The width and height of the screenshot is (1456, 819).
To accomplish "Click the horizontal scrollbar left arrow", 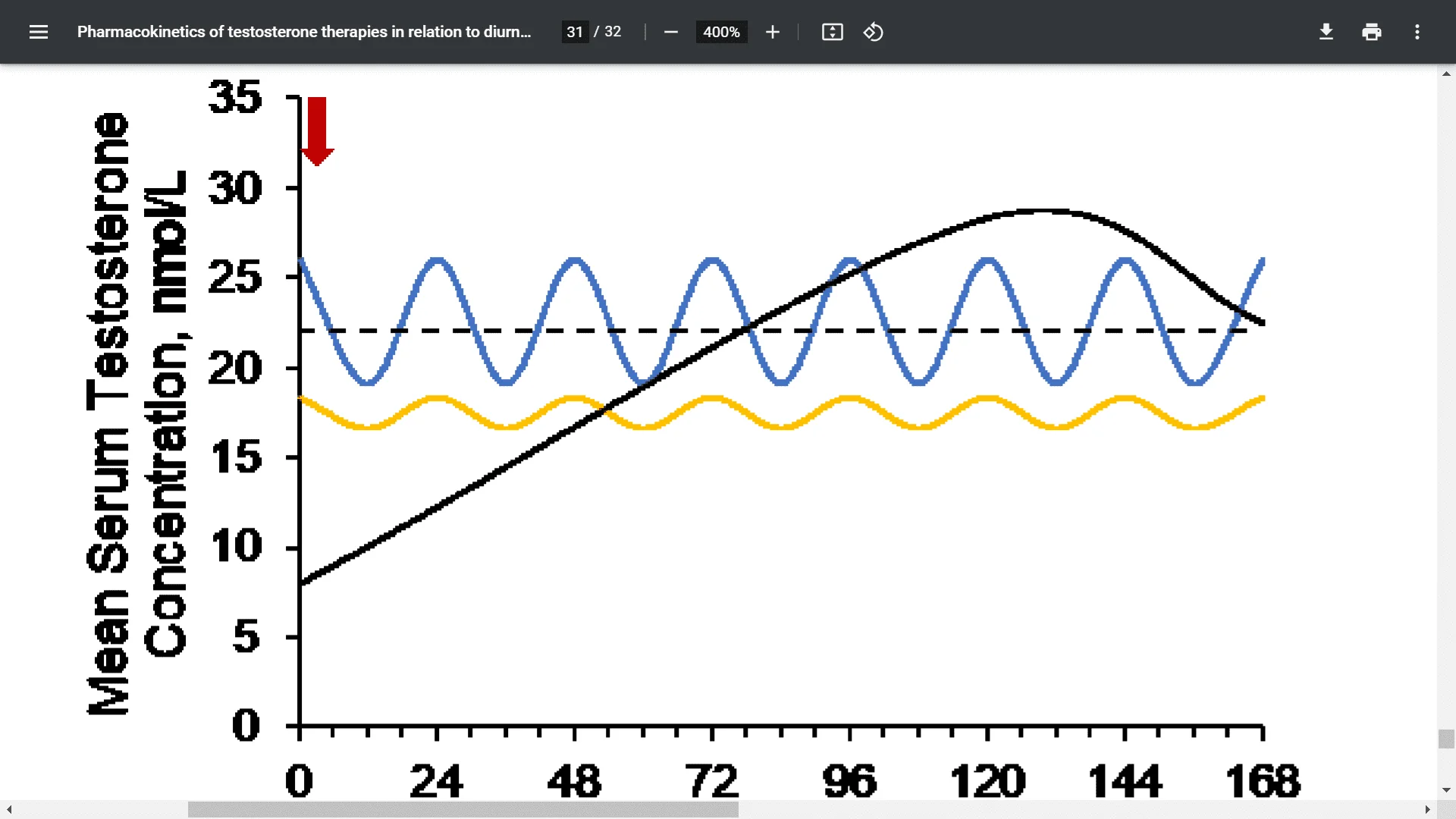I will tap(9, 810).
